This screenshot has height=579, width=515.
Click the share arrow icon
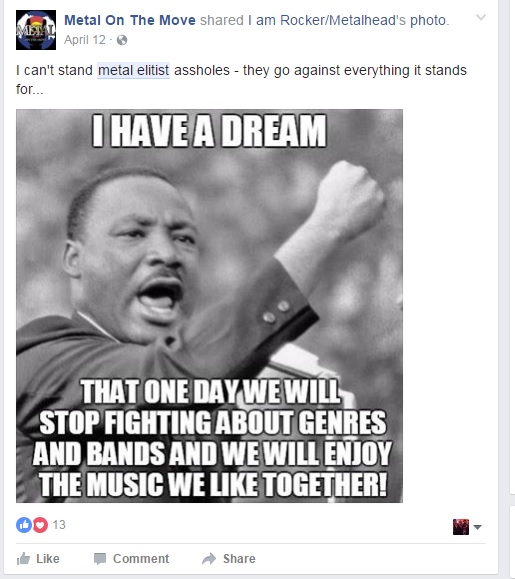point(209,558)
